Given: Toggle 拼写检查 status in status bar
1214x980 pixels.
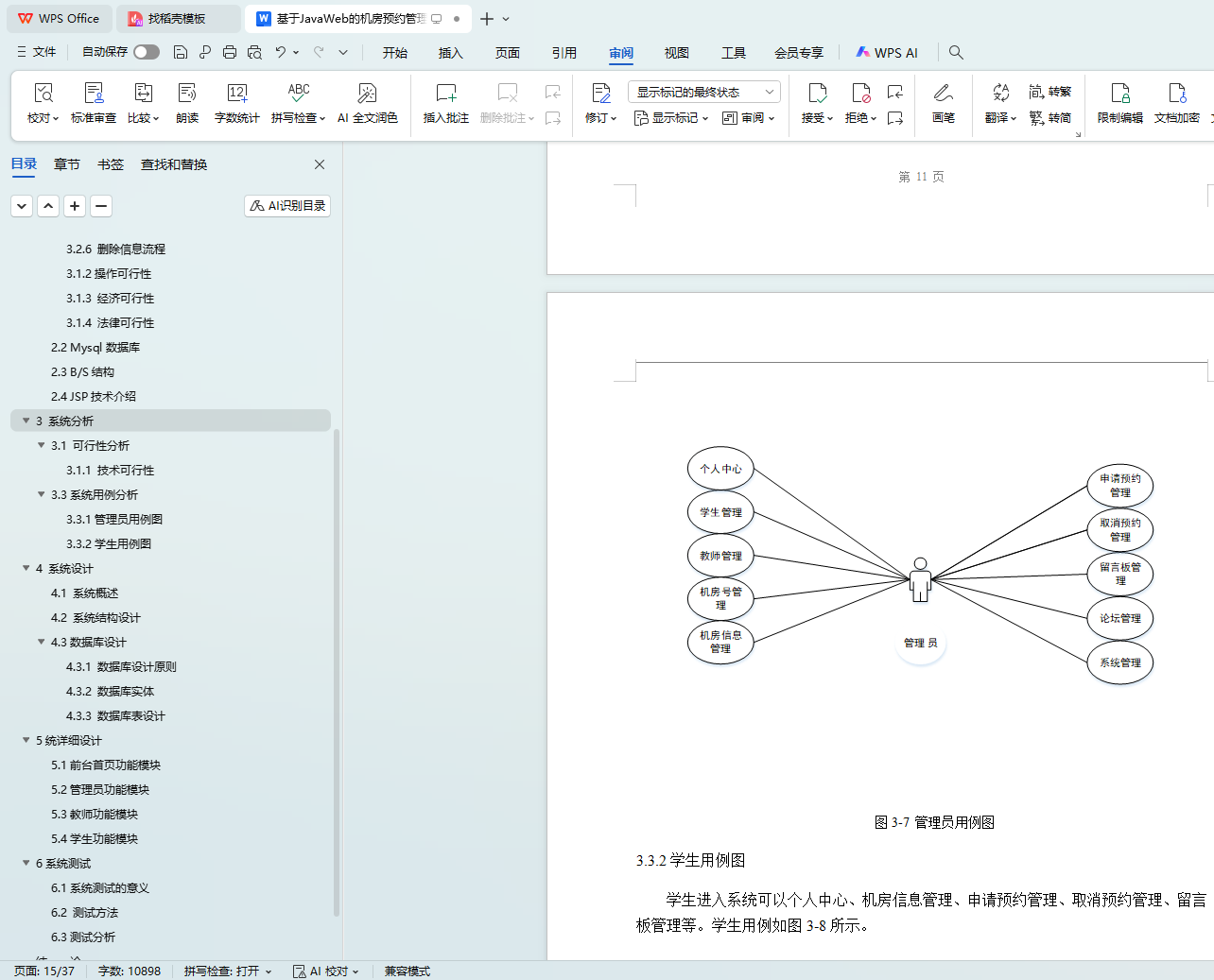Looking at the screenshot, I should [x=227, y=971].
